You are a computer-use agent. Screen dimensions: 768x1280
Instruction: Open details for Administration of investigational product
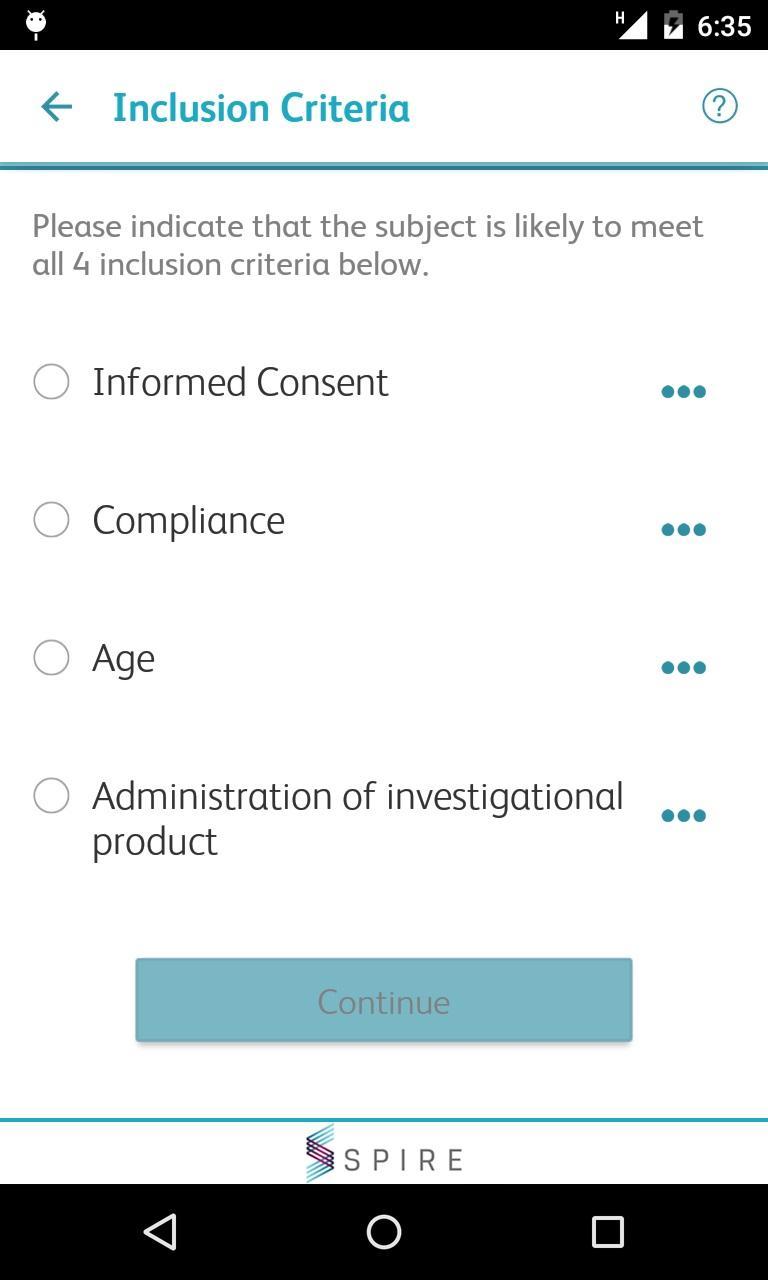pos(683,815)
